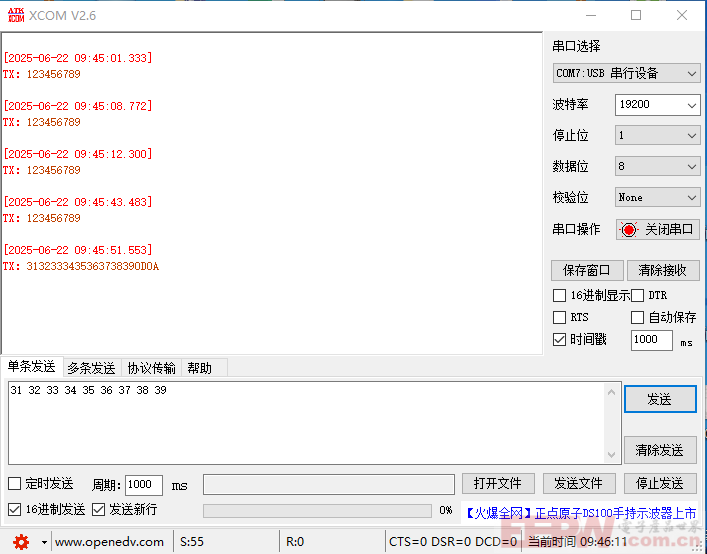Open the 正点原子DS100 advertisement link
The height and width of the screenshot is (554, 707).
[581, 513]
